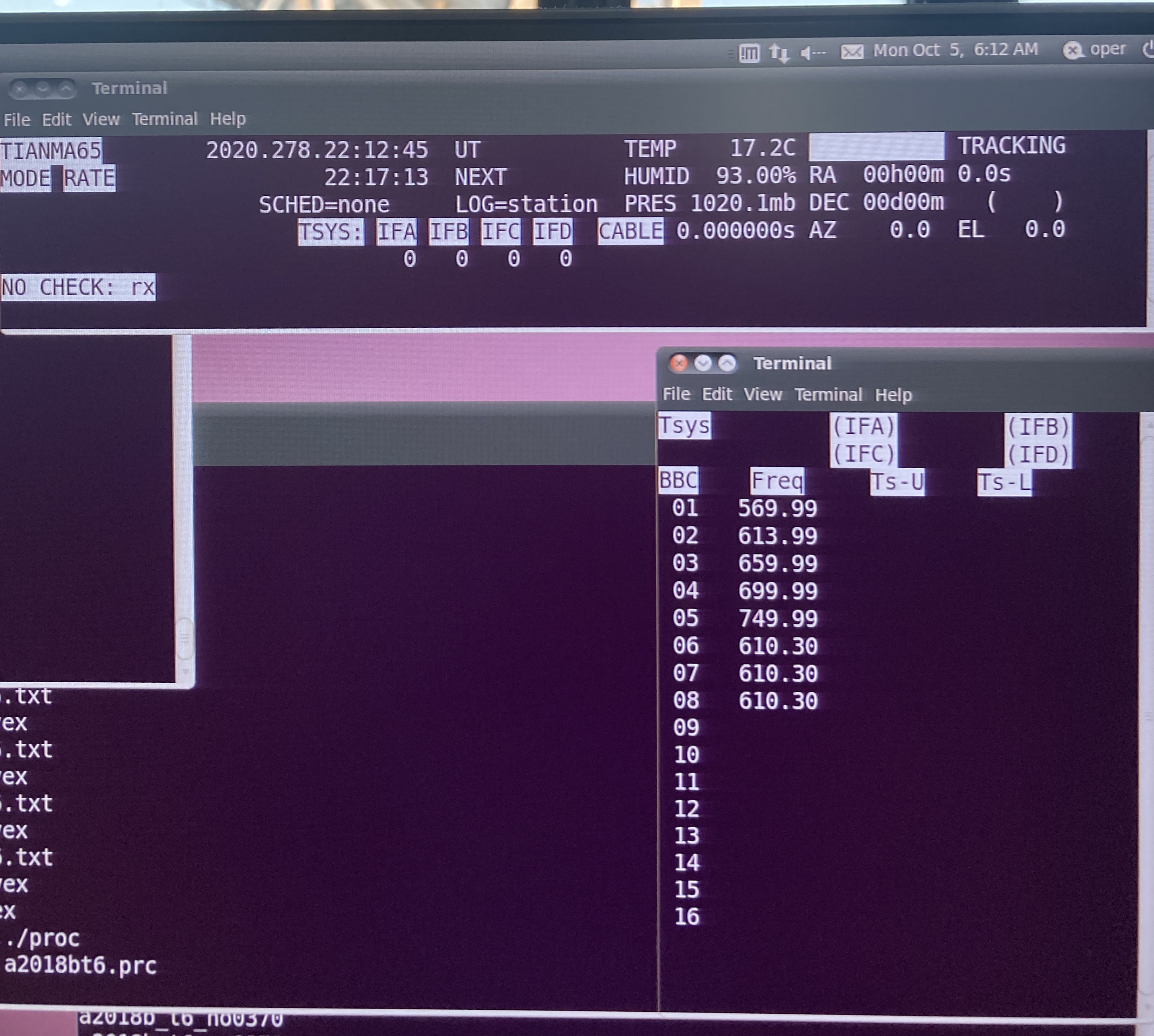The height and width of the screenshot is (1036, 1154).
Task: Open File menu in Tsys Terminal
Action: 676,394
